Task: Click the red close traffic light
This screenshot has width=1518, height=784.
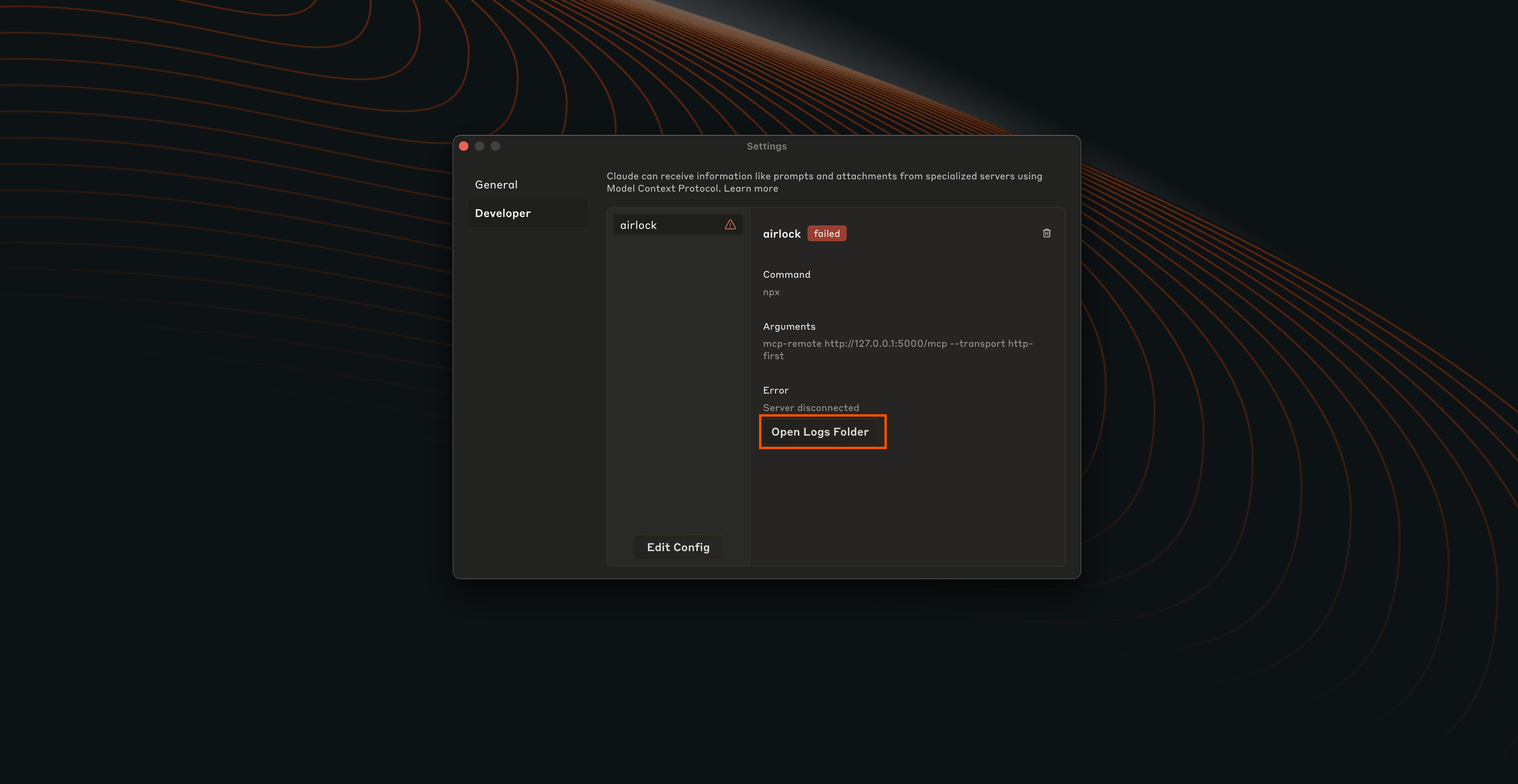Action: (464, 146)
